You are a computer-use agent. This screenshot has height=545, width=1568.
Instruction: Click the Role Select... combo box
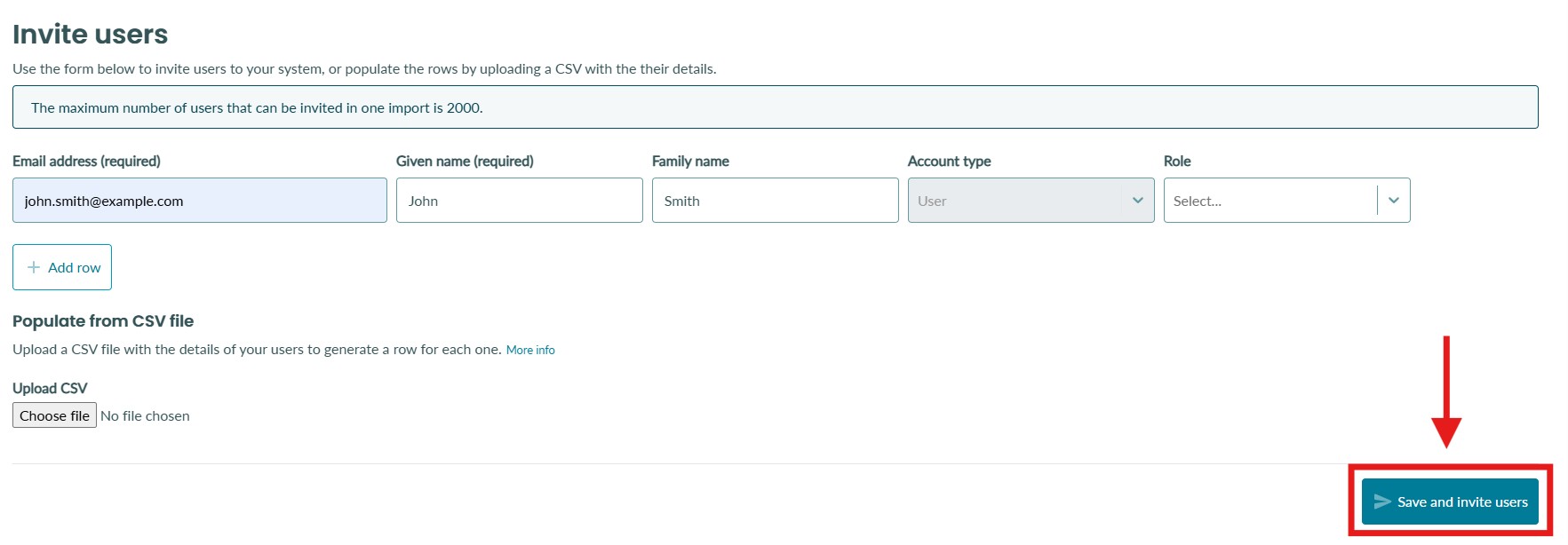click(x=1286, y=201)
